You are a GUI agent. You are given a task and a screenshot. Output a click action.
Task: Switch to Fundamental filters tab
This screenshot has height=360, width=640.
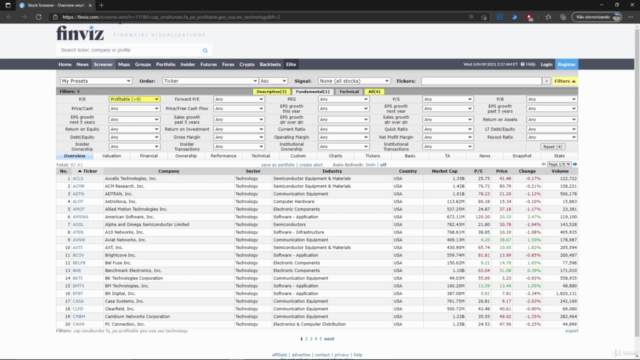pos(313,92)
